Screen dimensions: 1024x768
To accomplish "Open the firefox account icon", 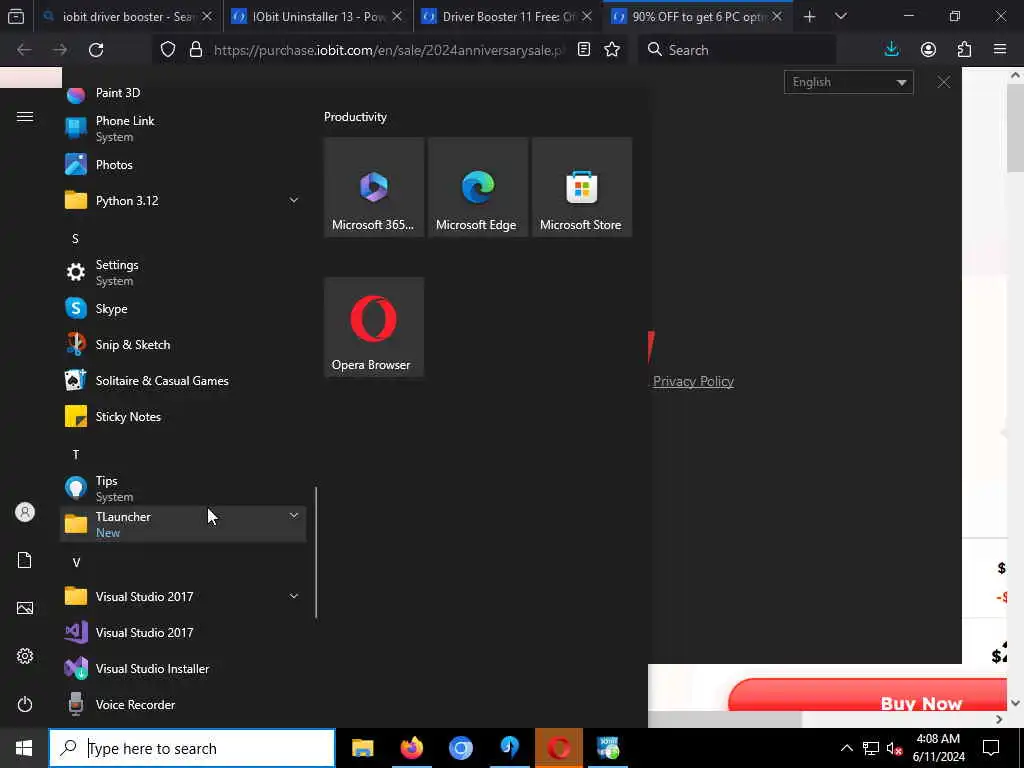I will click(928, 50).
